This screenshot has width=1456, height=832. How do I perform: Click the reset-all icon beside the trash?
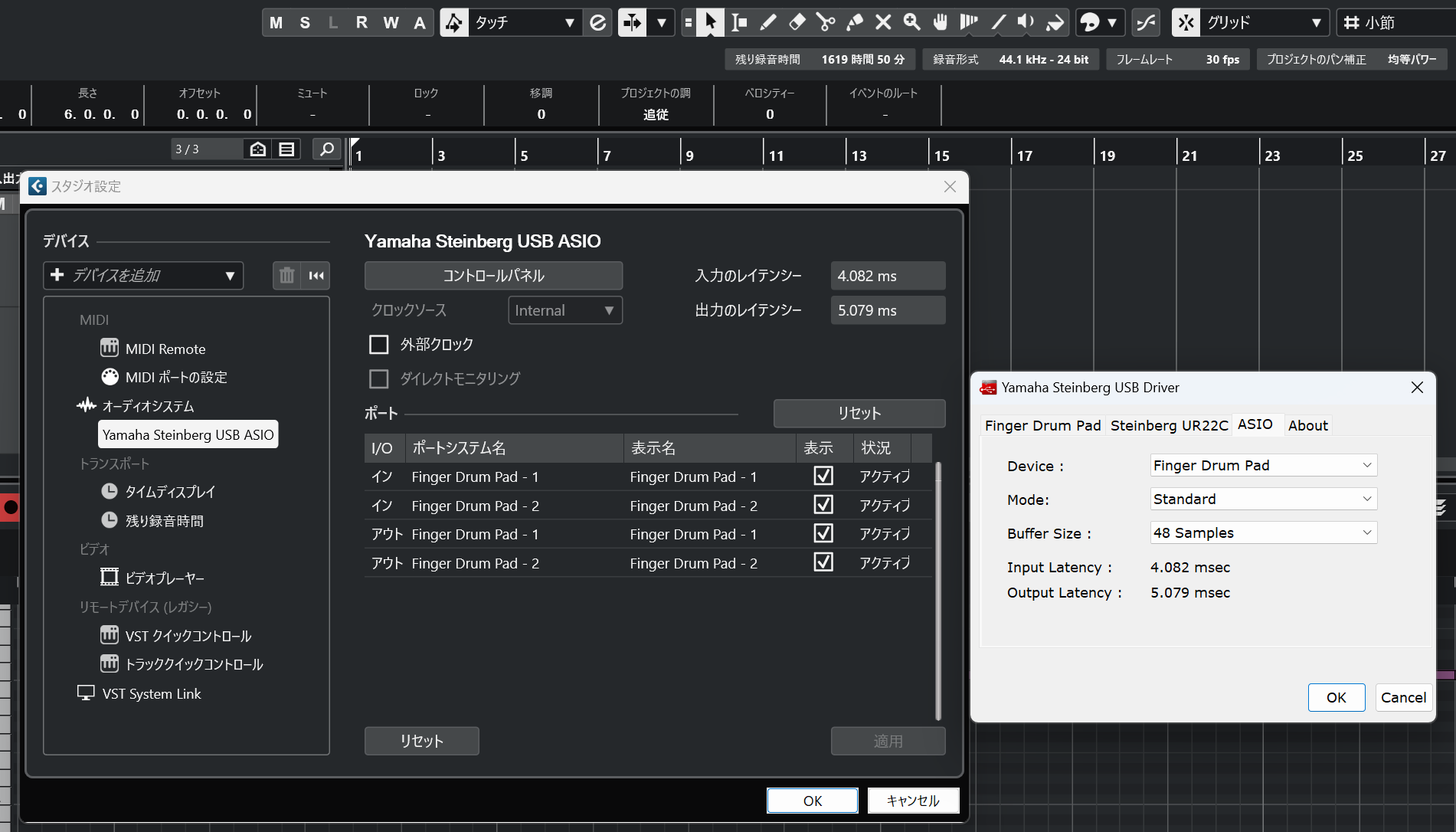tap(316, 275)
